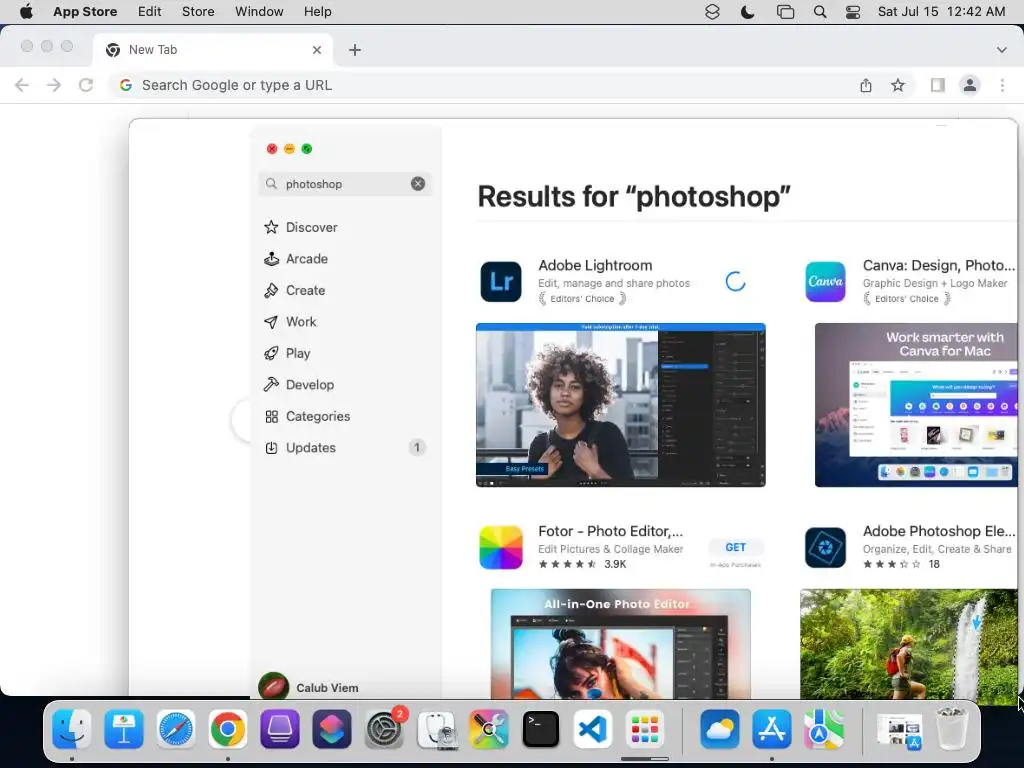Select the New Tab tab in Chrome
Screen dimensions: 1024x768
coord(212,50)
